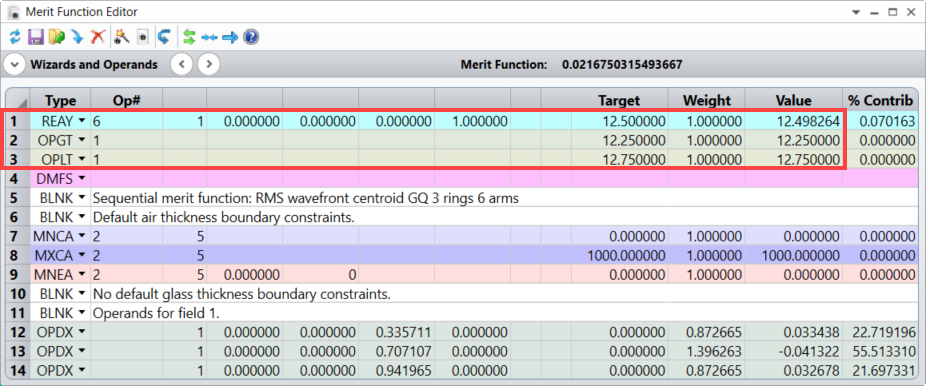Image resolution: width=926 pixels, height=386 pixels.
Task: Click the merit function document icon
Action: click(x=142, y=38)
